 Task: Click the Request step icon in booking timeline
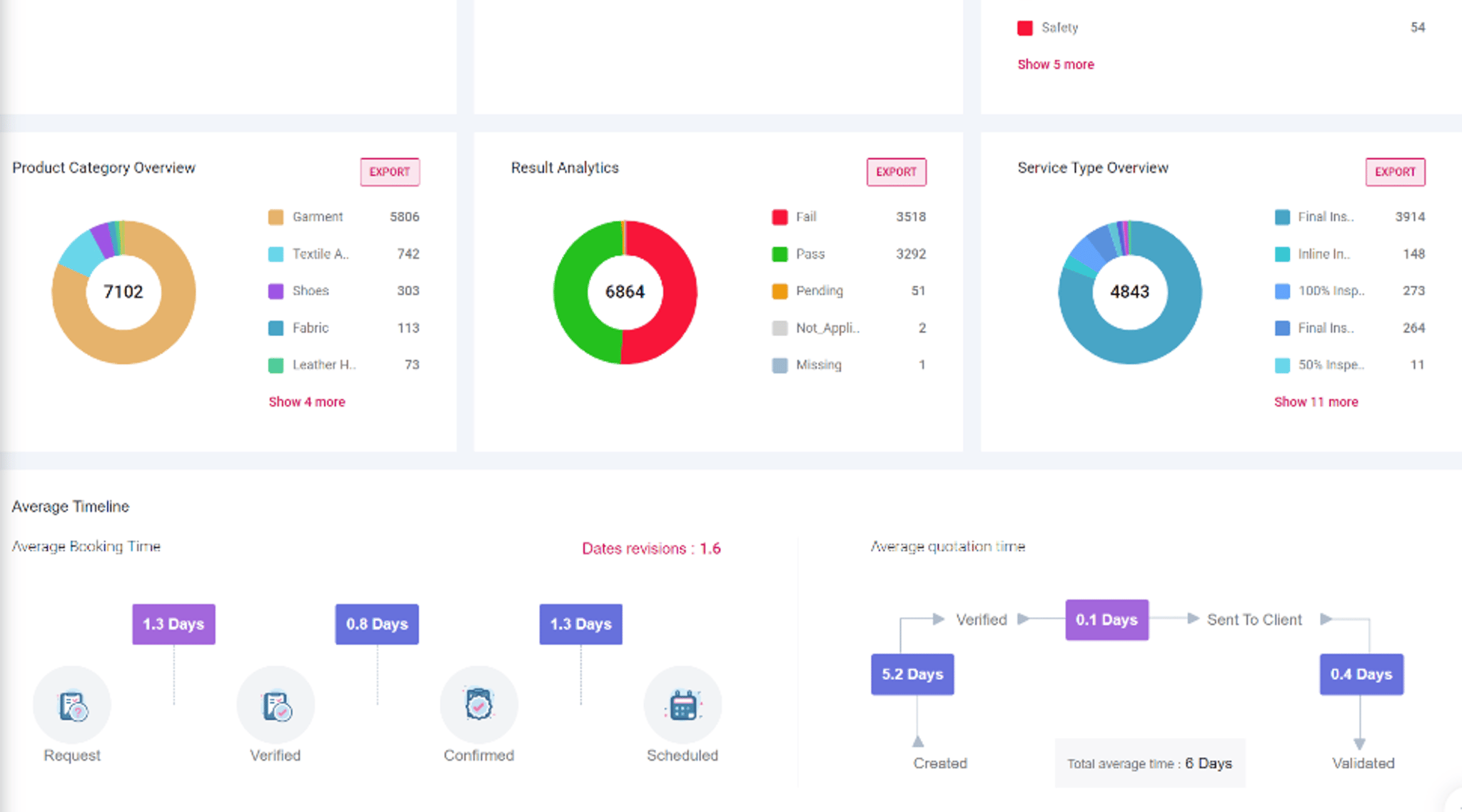point(72,705)
